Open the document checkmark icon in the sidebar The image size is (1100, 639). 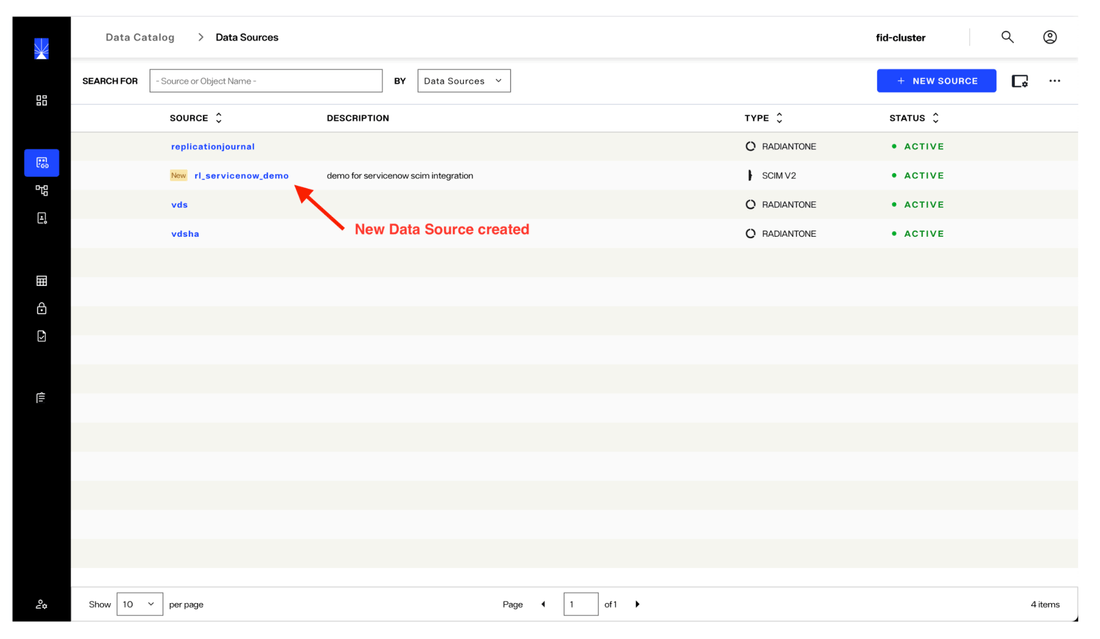41,336
